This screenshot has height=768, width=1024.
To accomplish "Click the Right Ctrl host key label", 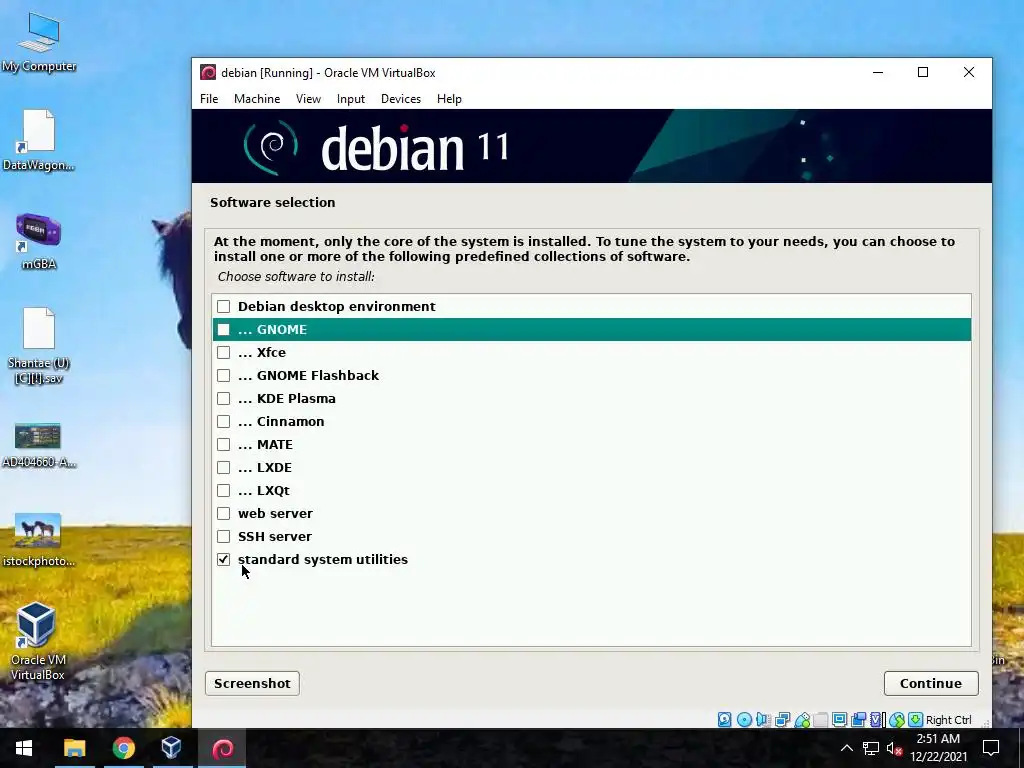I will pos(949,720).
